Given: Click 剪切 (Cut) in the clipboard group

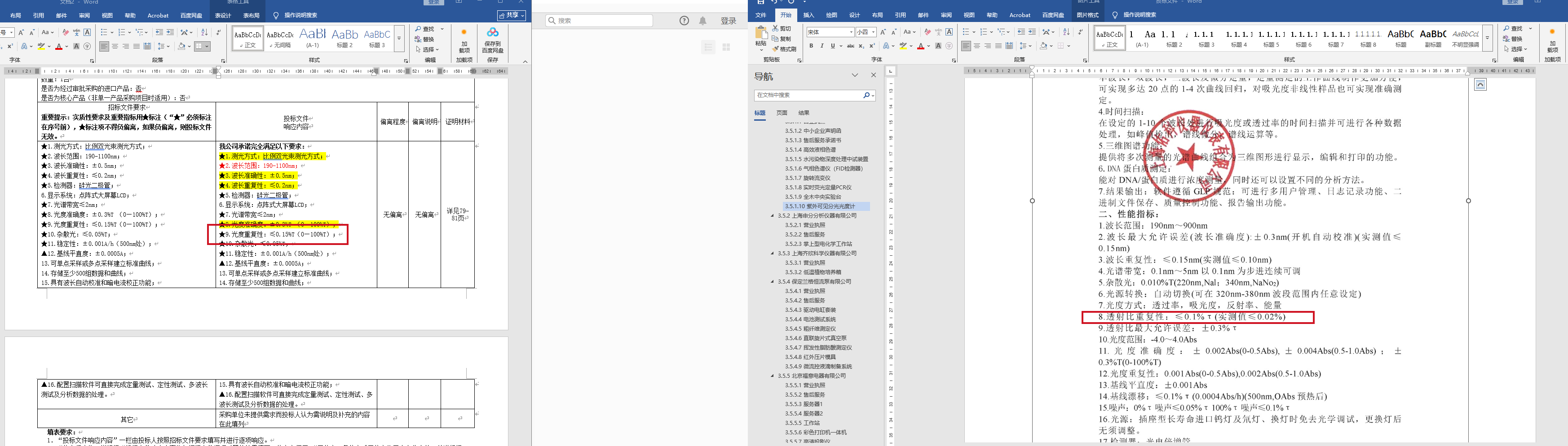Looking at the screenshot, I should coord(782,29).
